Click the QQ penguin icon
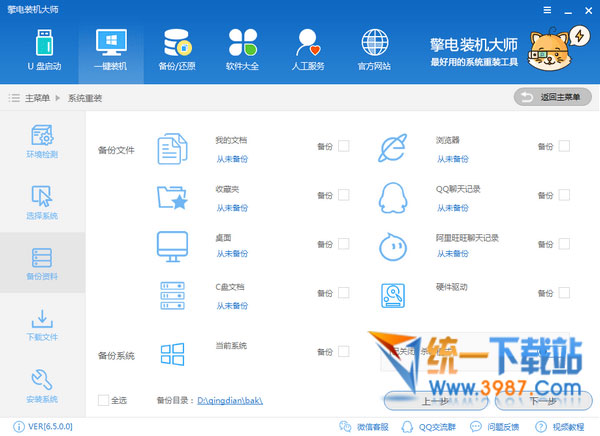600x436 pixels. point(393,198)
